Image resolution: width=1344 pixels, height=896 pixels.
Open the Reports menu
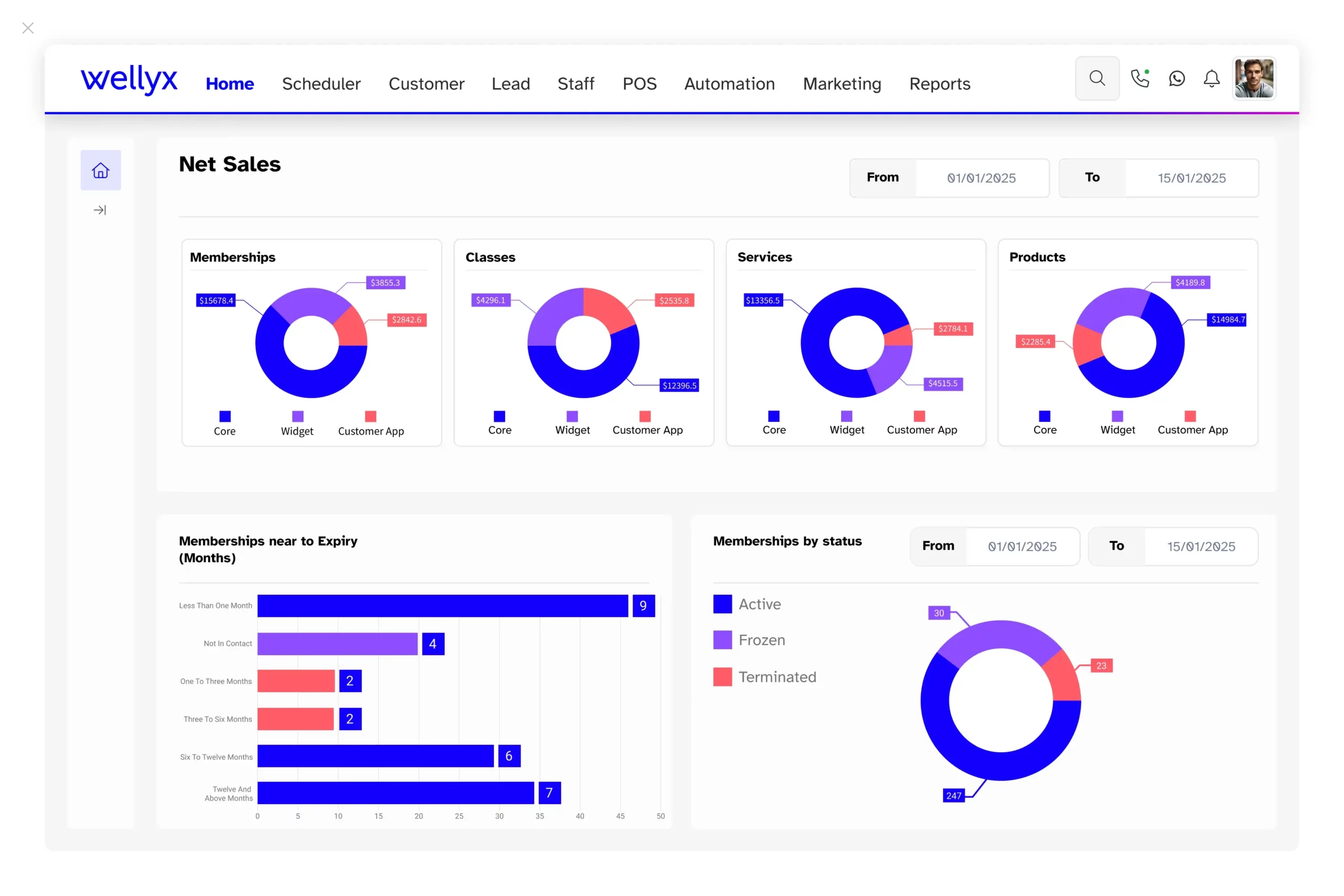(939, 84)
